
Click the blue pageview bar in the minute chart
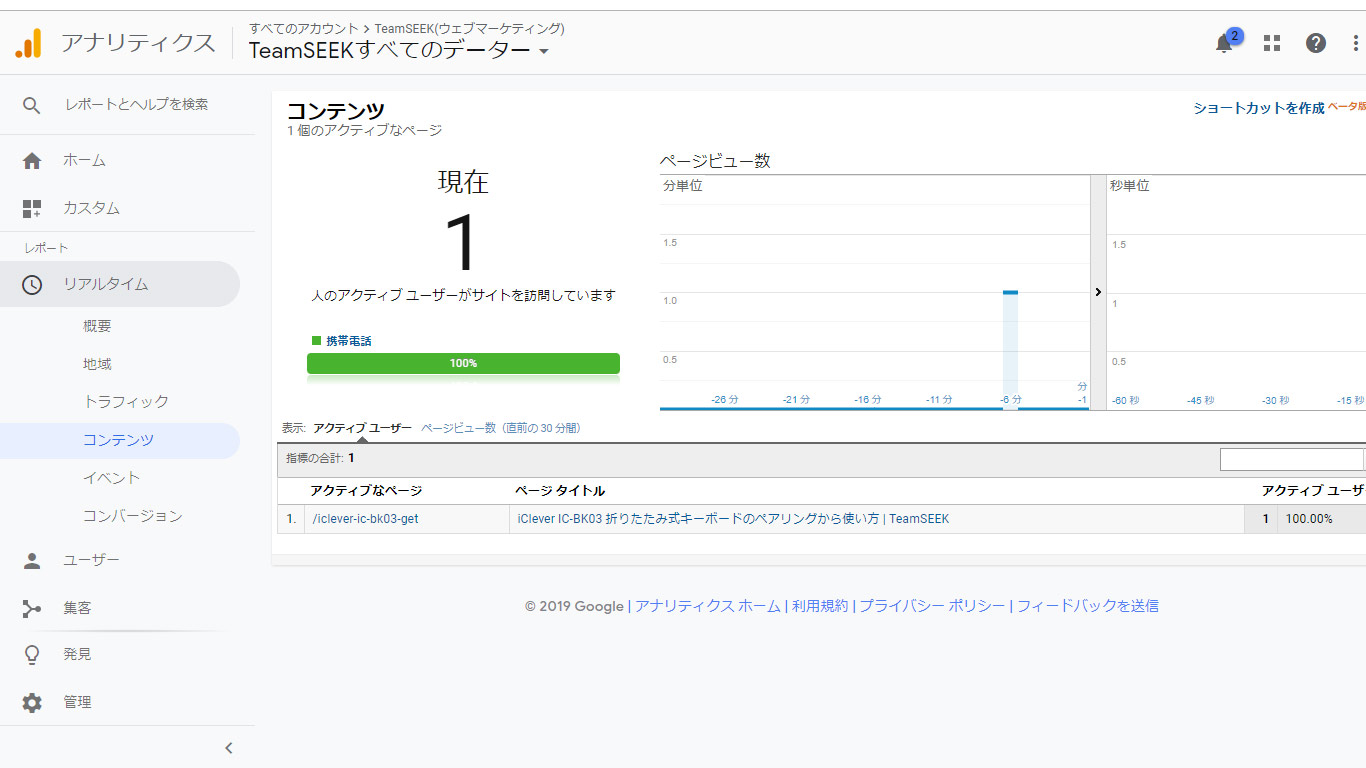[x=1010, y=349]
